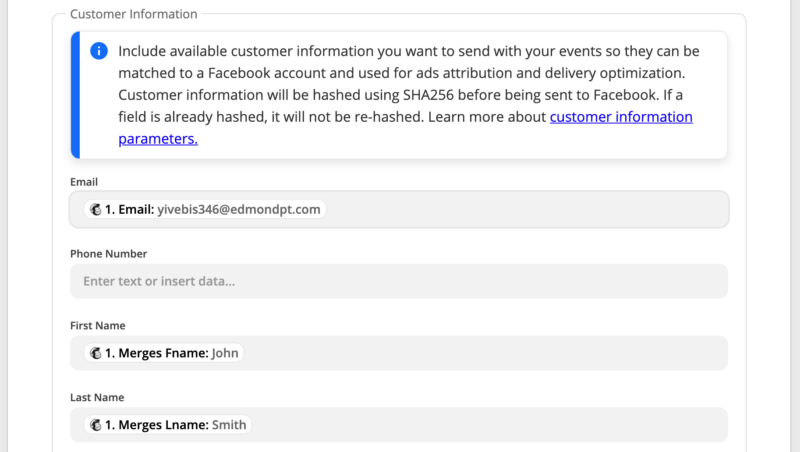Click the Email field label
Screen dimensions: 800x452
(84, 182)
